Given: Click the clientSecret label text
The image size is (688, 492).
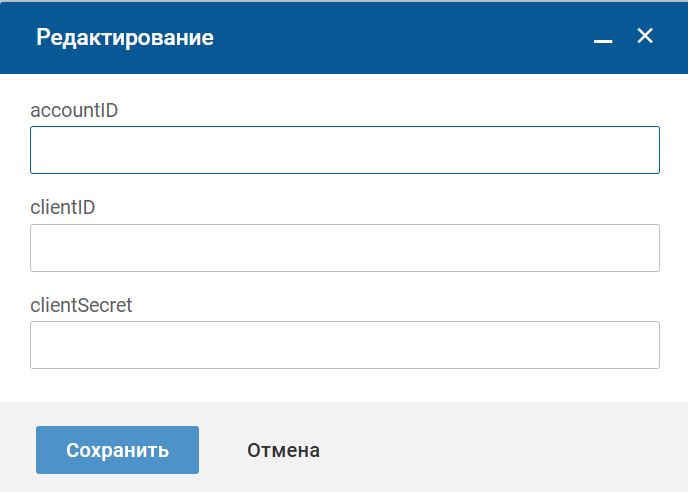Looking at the screenshot, I should click(81, 305).
